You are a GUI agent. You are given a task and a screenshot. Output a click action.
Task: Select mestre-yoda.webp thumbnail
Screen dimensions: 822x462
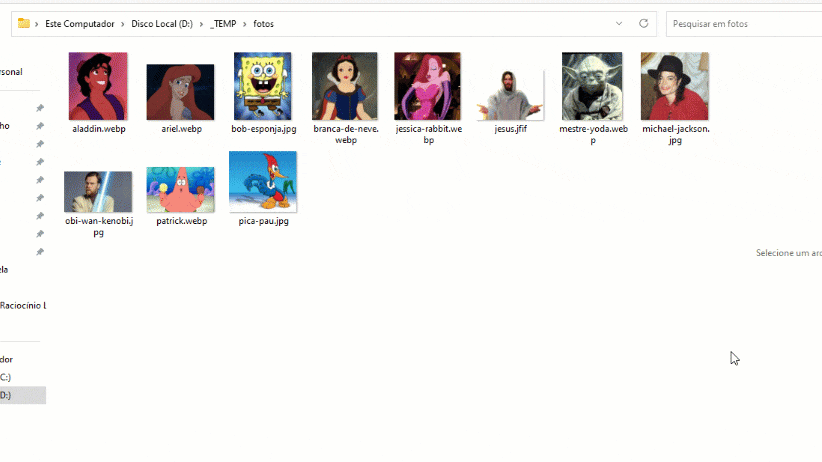coord(592,86)
